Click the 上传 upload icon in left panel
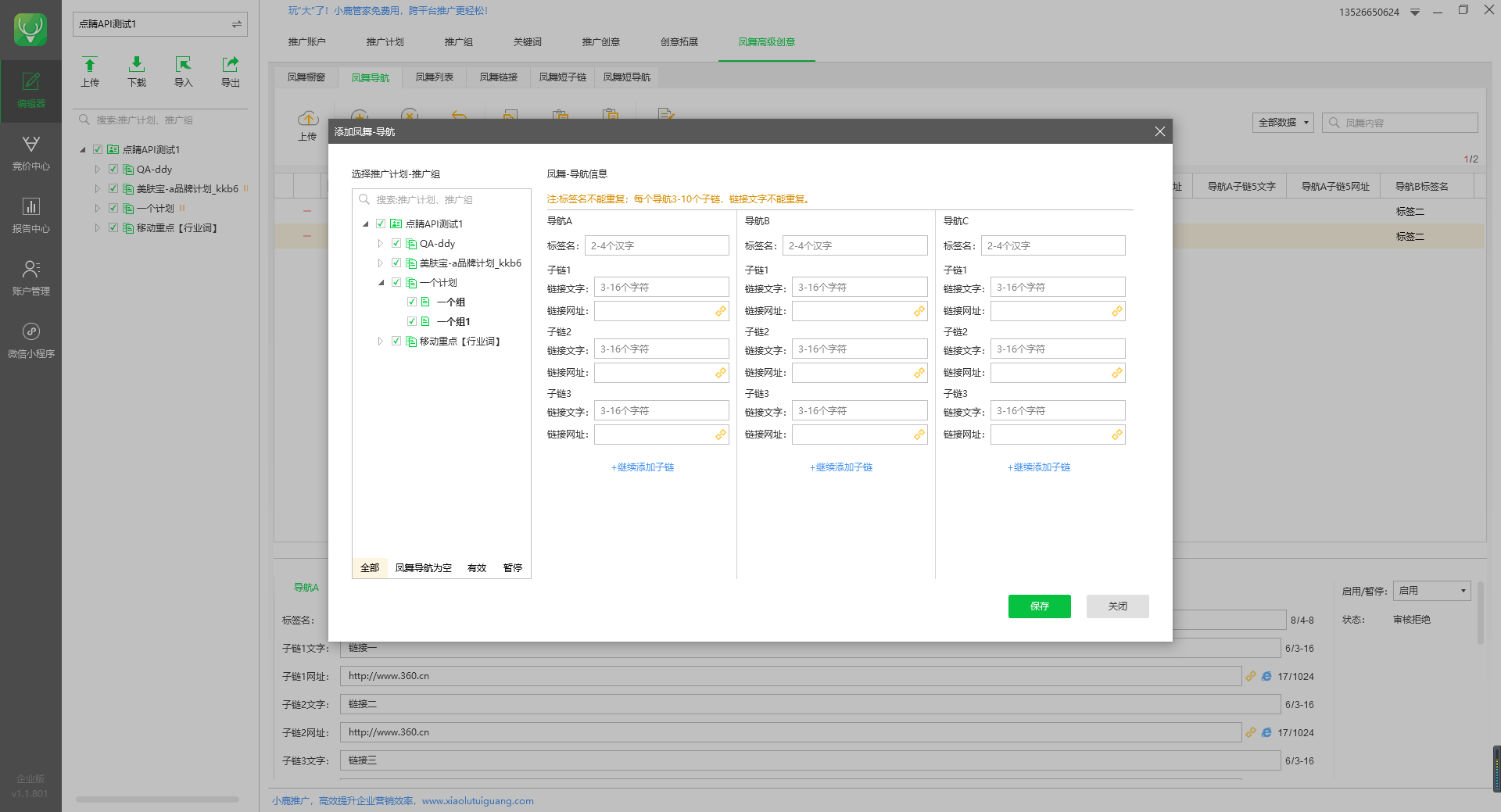The width and height of the screenshot is (1501, 812). coord(90,71)
